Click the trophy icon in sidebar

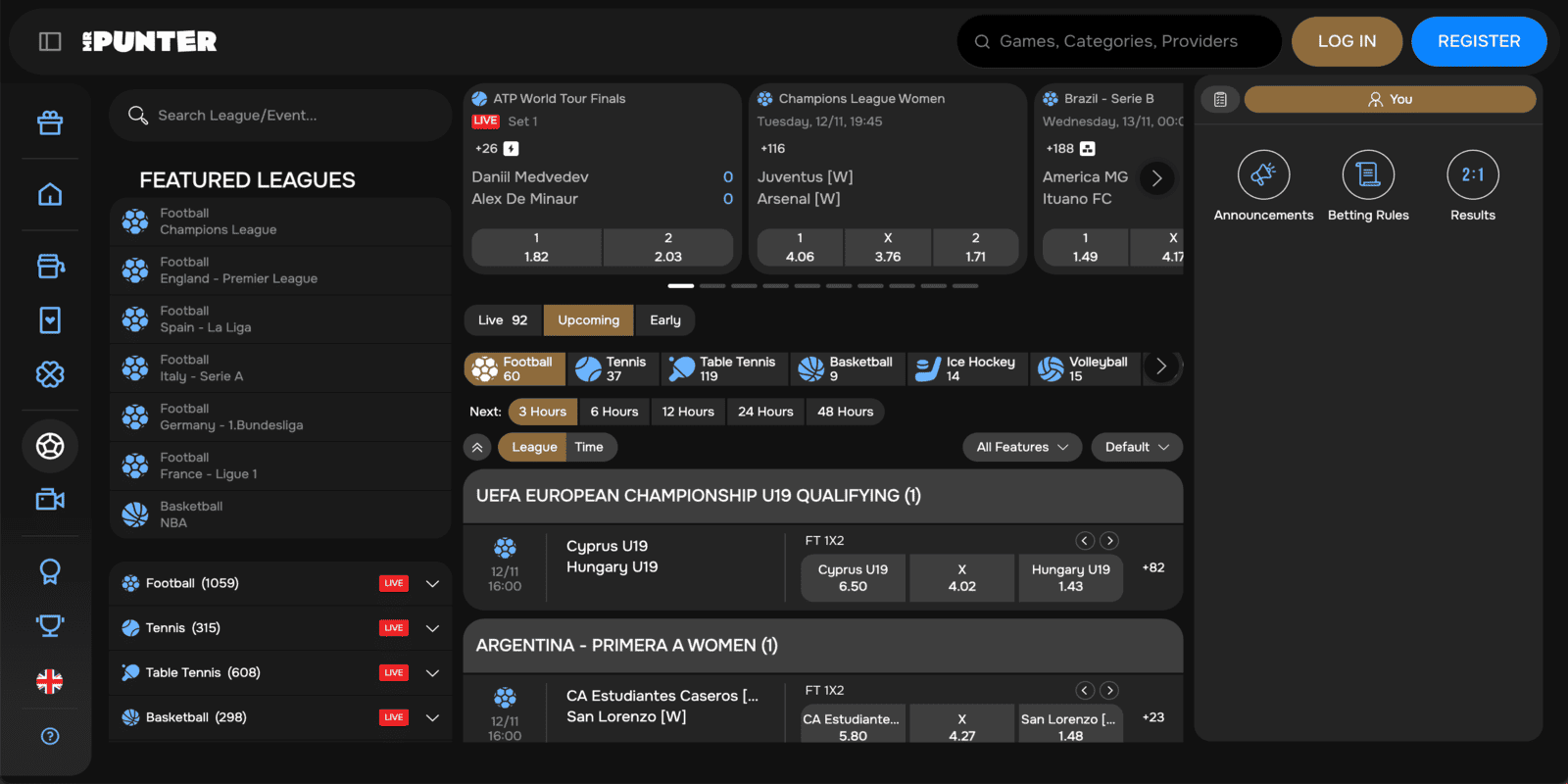coord(50,625)
